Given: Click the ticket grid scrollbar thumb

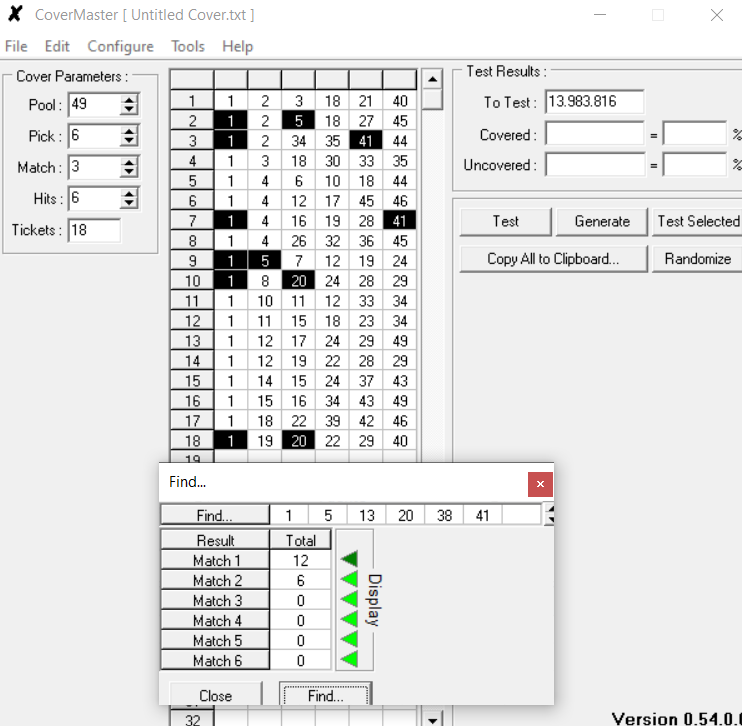Looking at the screenshot, I should [x=432, y=99].
